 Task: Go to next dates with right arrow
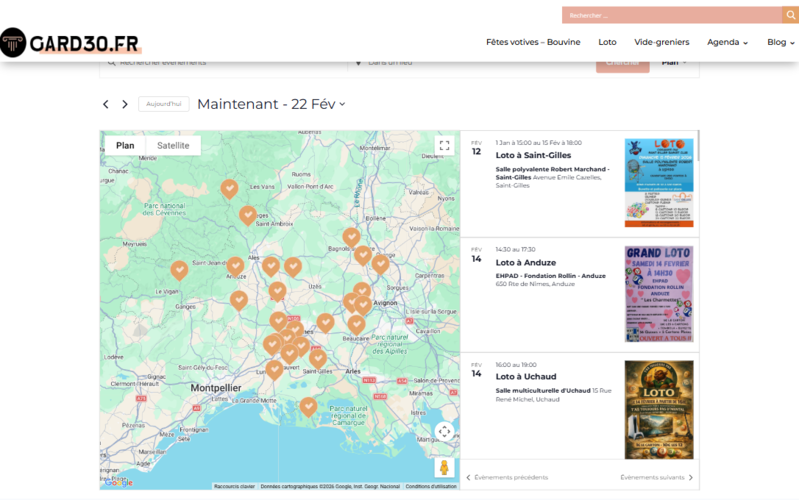pos(125,104)
